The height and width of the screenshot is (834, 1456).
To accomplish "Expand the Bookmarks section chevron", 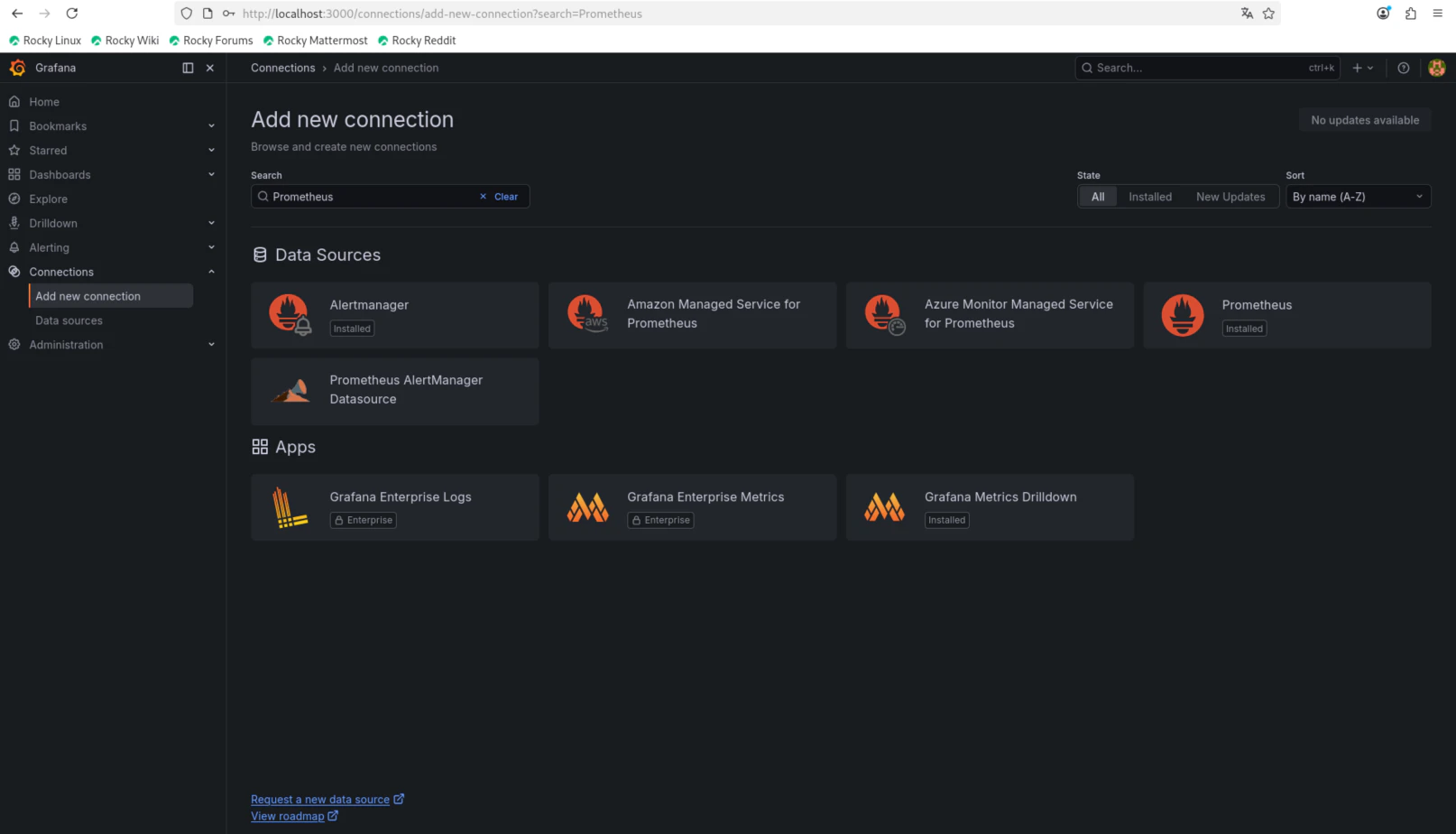I will (x=211, y=126).
